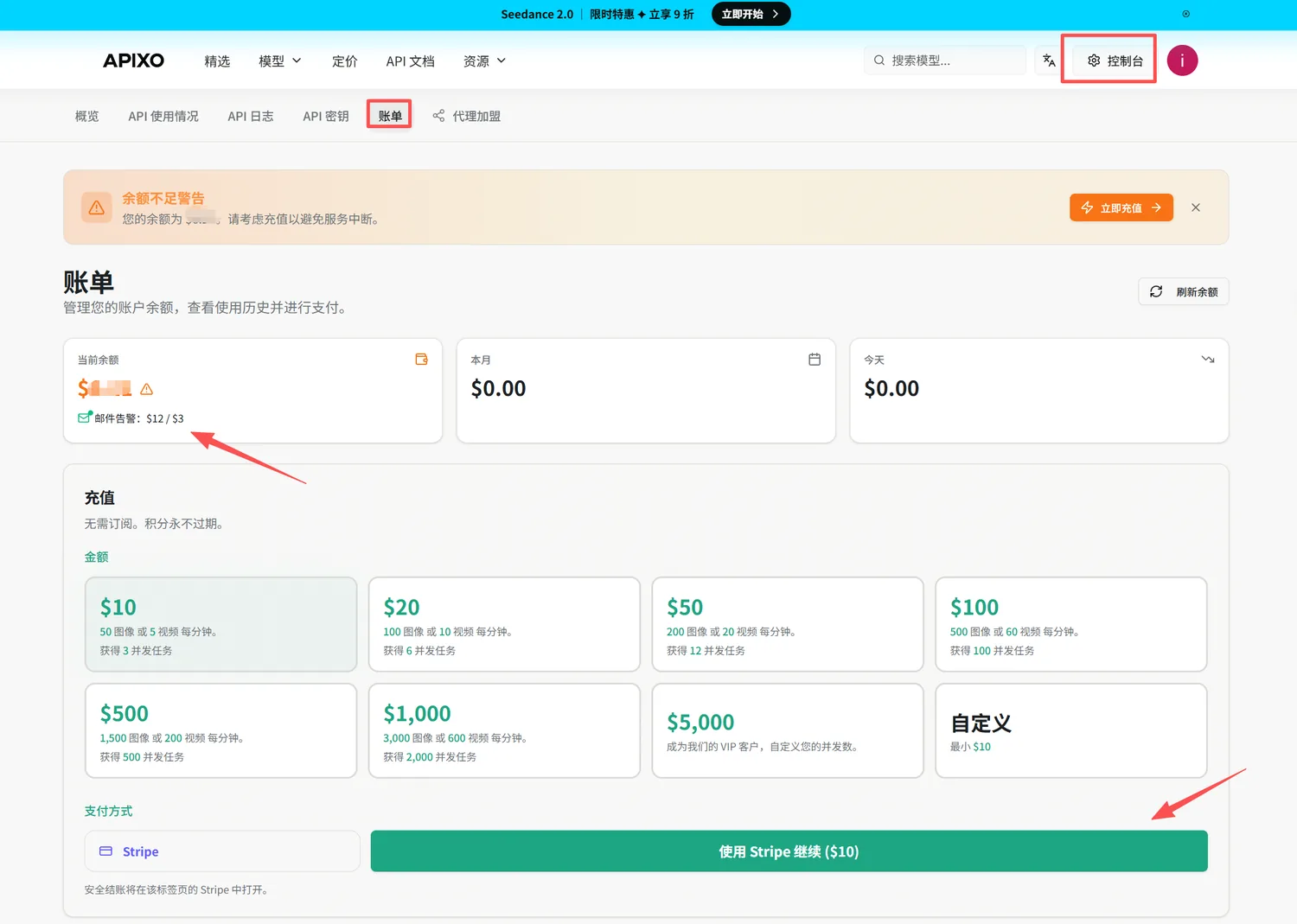Go to the 定价 page
The image size is (1297, 924).
344,61
